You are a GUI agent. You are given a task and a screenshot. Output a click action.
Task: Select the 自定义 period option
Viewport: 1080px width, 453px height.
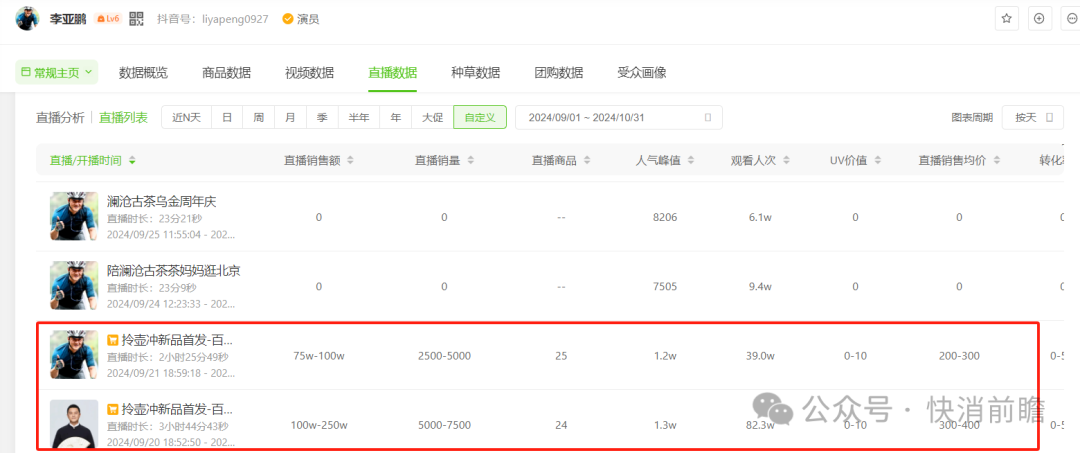point(480,118)
